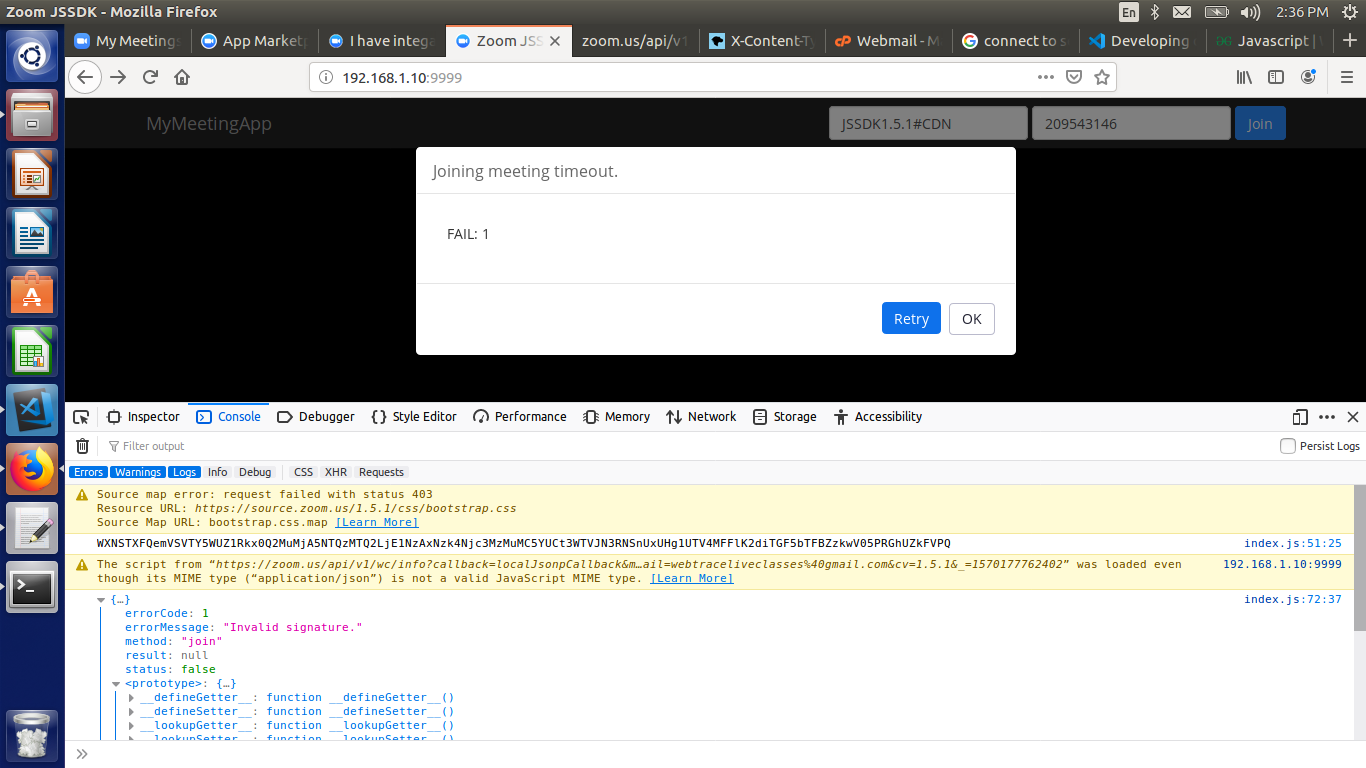This screenshot has height=768, width=1366.
Task: Expand the __lookupGetter__ function entry
Action: pos(132,726)
